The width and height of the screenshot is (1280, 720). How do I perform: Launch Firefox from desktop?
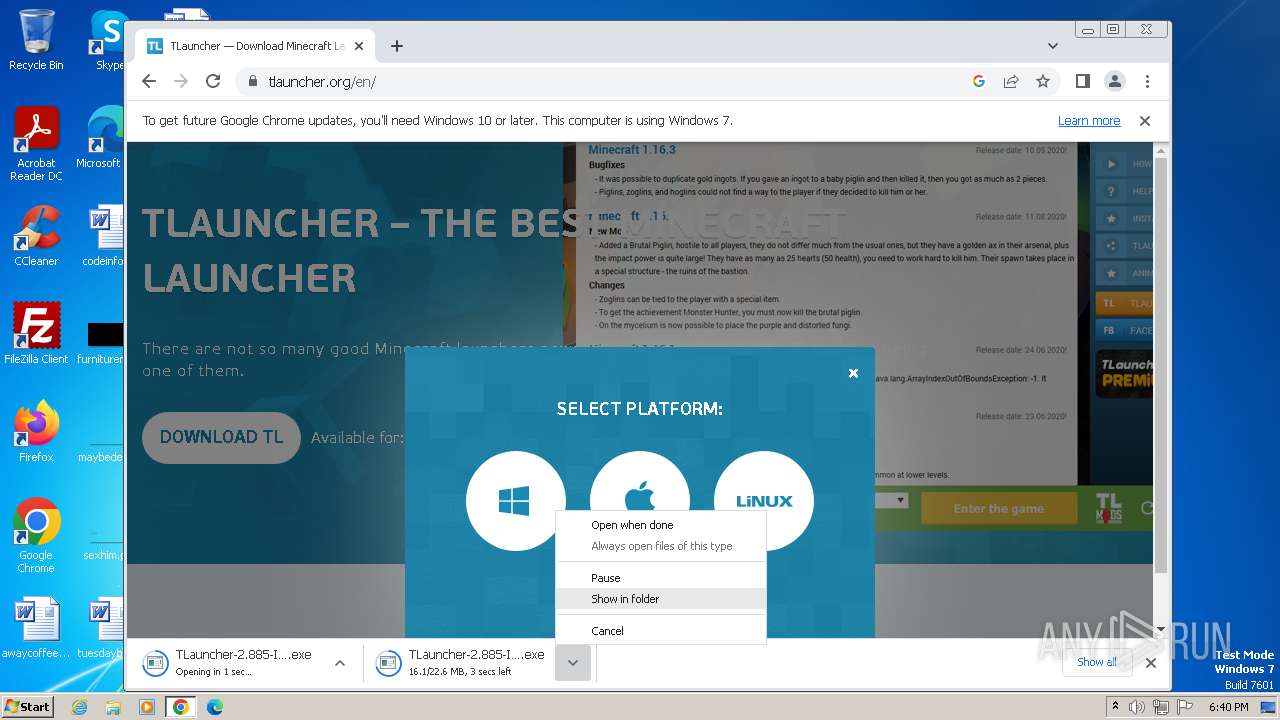(x=36, y=432)
